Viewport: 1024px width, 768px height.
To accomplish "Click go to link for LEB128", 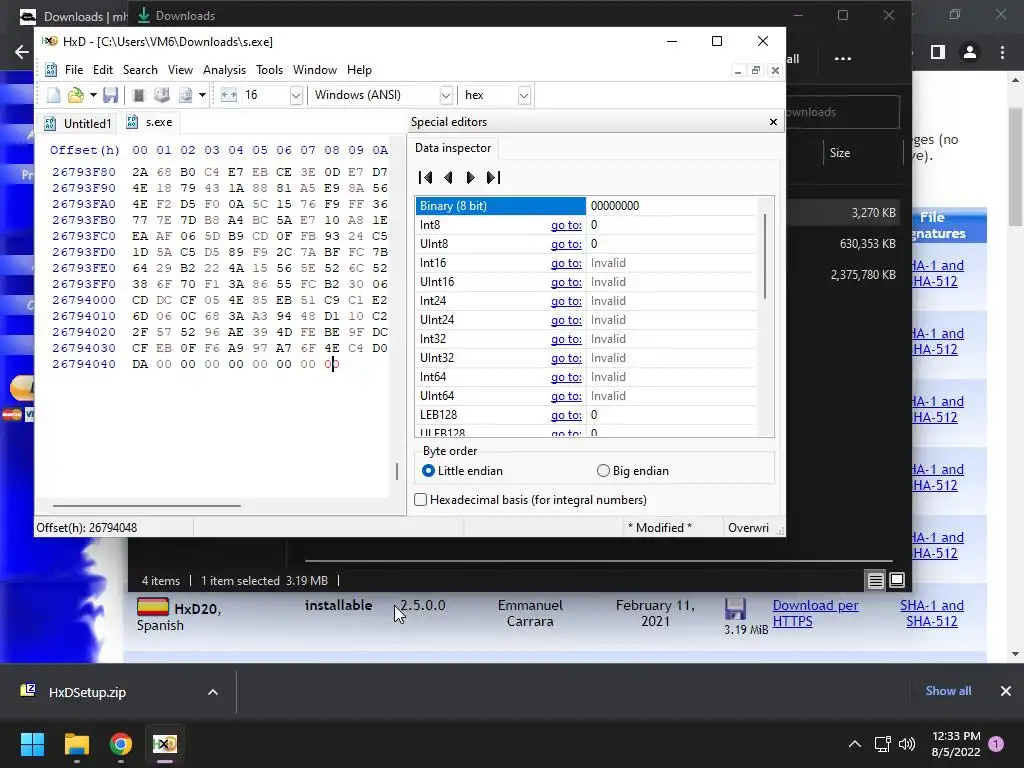I will (566, 415).
